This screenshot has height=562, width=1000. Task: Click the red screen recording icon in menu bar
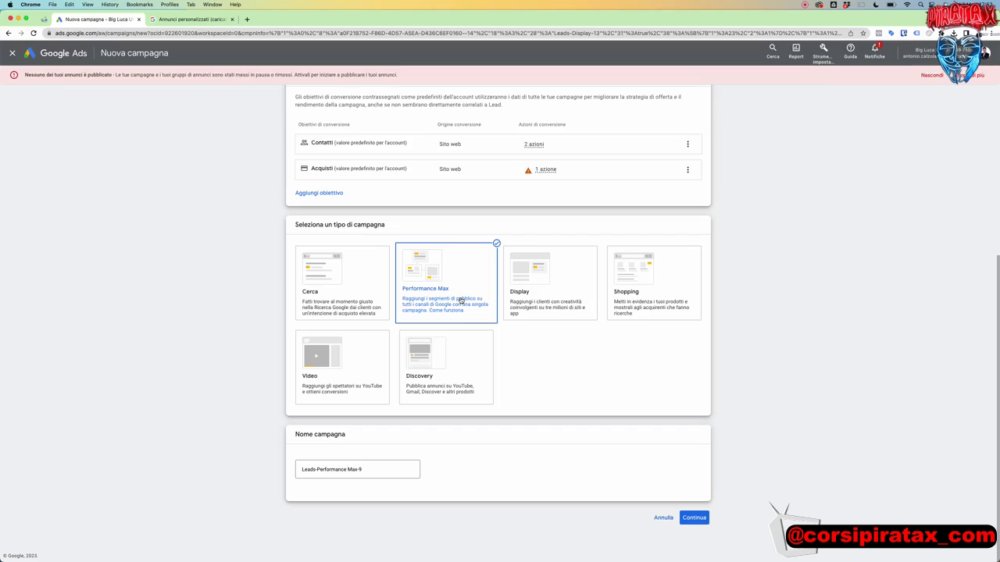tap(805, 4)
